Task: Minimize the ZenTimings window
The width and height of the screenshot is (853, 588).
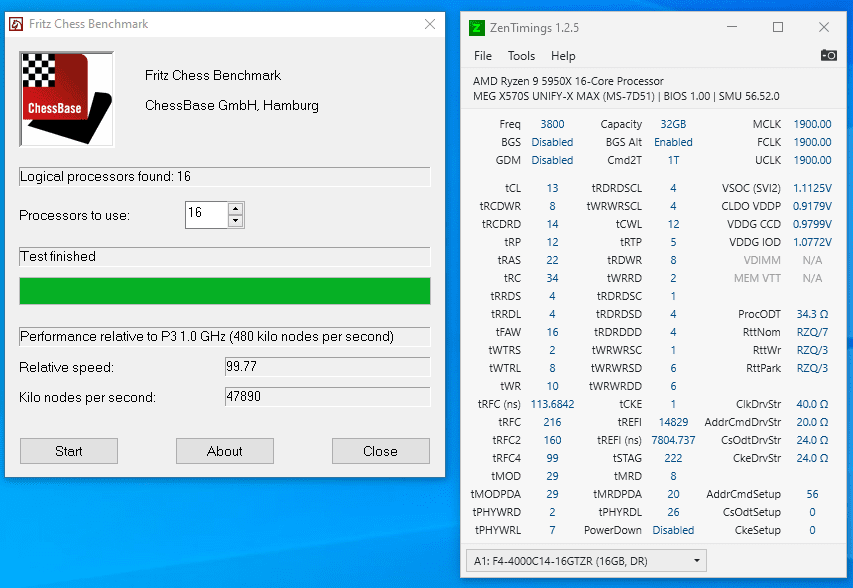Action: tap(732, 27)
